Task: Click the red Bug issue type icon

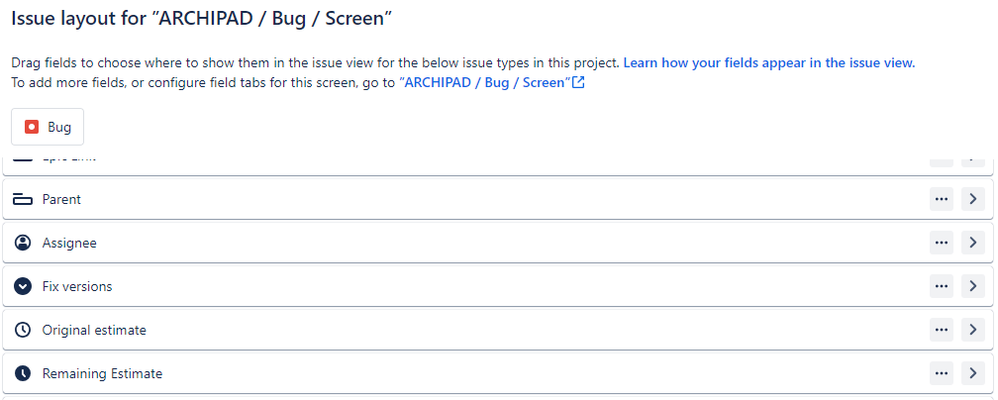Action: [32, 127]
